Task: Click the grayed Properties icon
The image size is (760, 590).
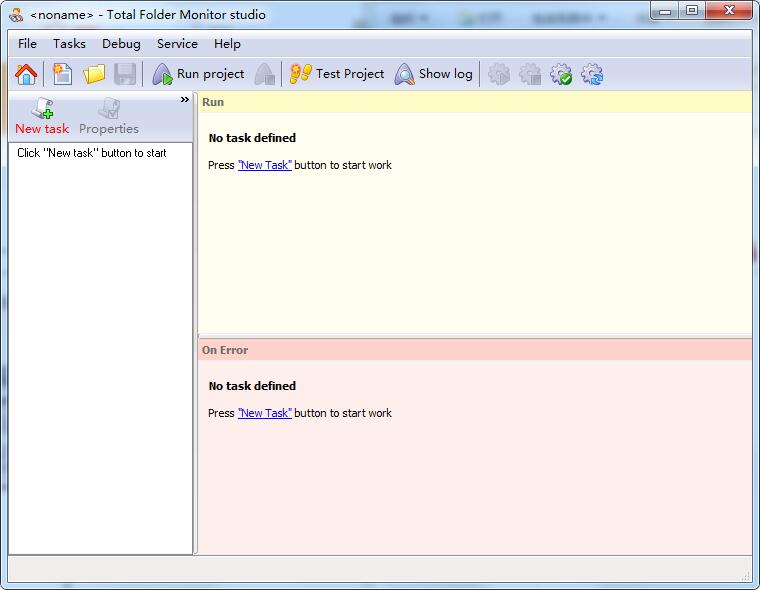Action: pyautogui.click(x=109, y=116)
